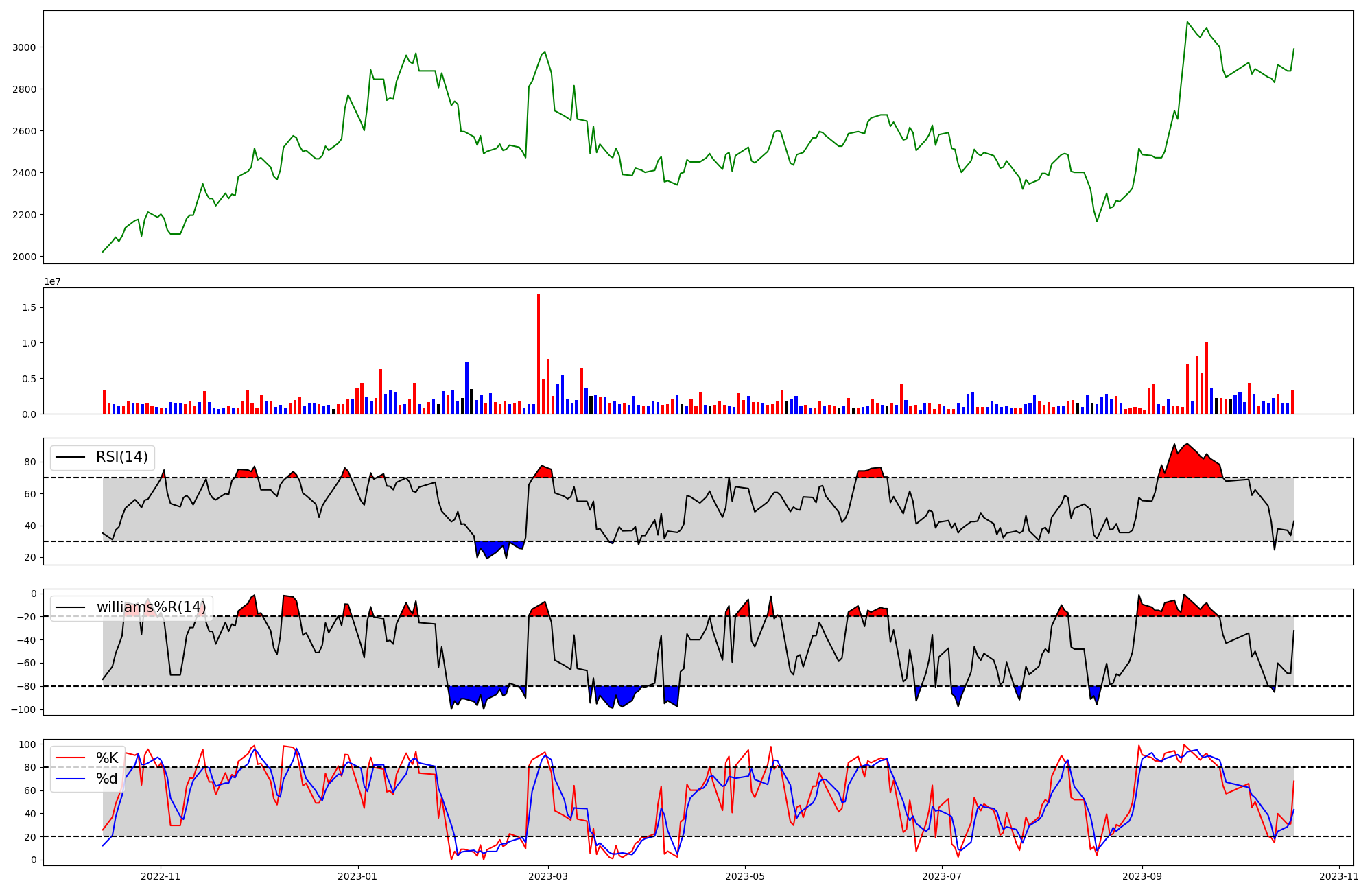This screenshot has height=892, width=1372.
Task: Click the 2022-11 x-axis date label
Action: 161,876
